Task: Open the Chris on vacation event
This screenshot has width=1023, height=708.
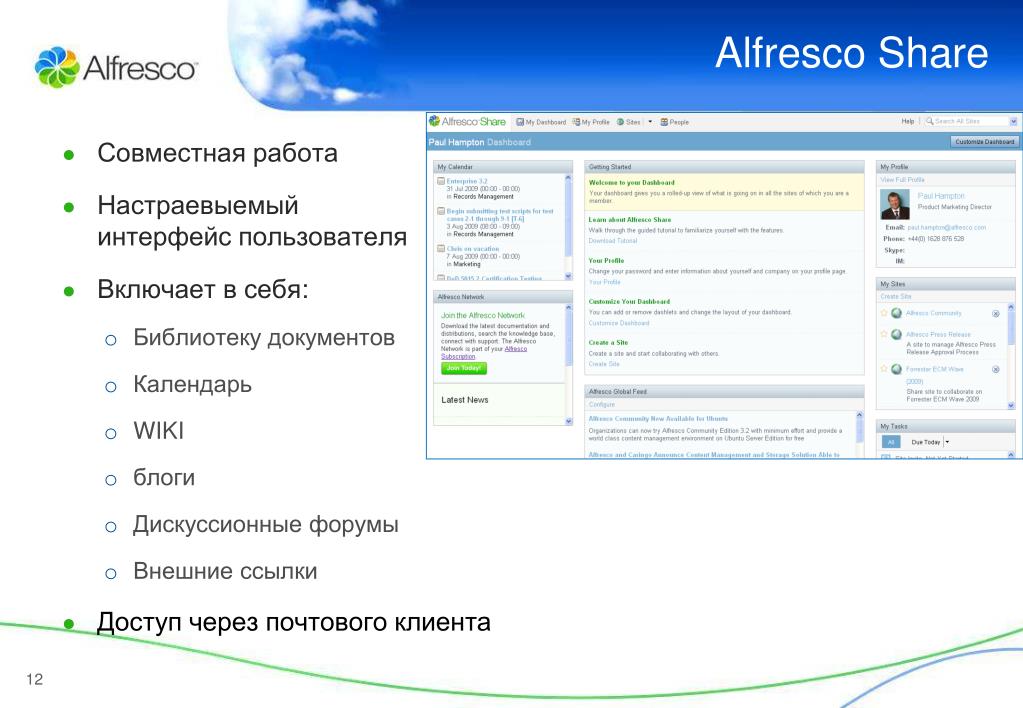Action: coord(472,249)
